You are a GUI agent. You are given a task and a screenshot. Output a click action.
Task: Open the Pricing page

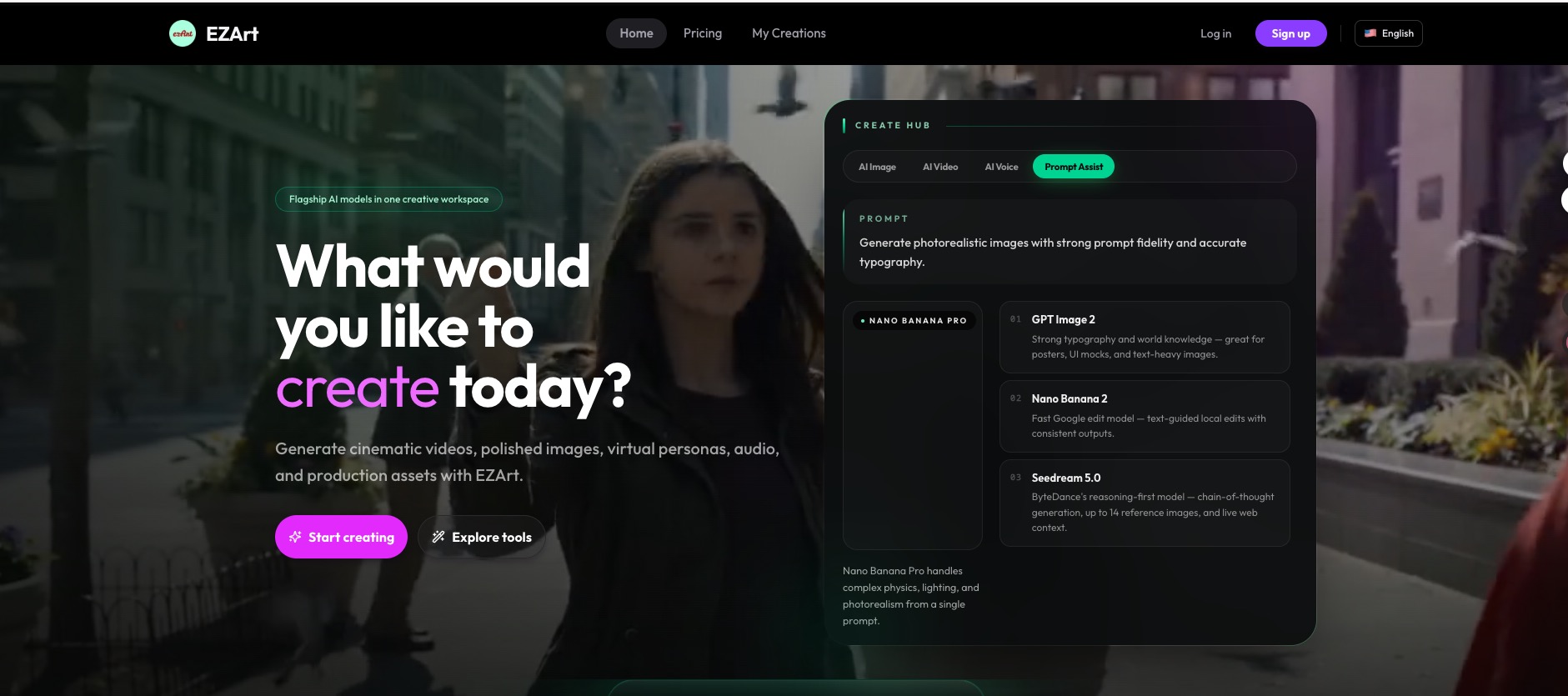tap(703, 33)
